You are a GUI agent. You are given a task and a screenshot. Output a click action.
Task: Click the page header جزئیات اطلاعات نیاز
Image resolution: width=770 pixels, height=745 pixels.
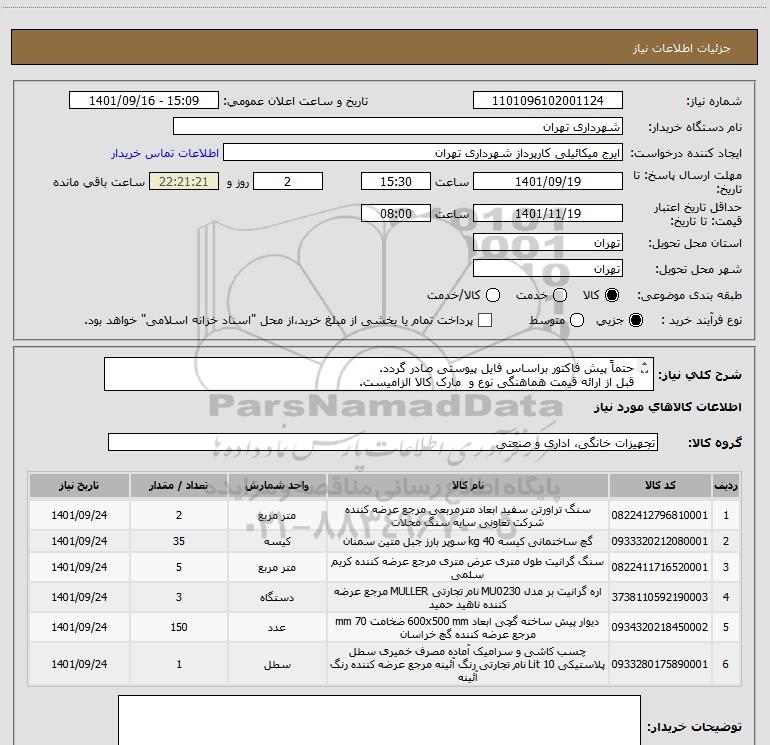tap(682, 48)
